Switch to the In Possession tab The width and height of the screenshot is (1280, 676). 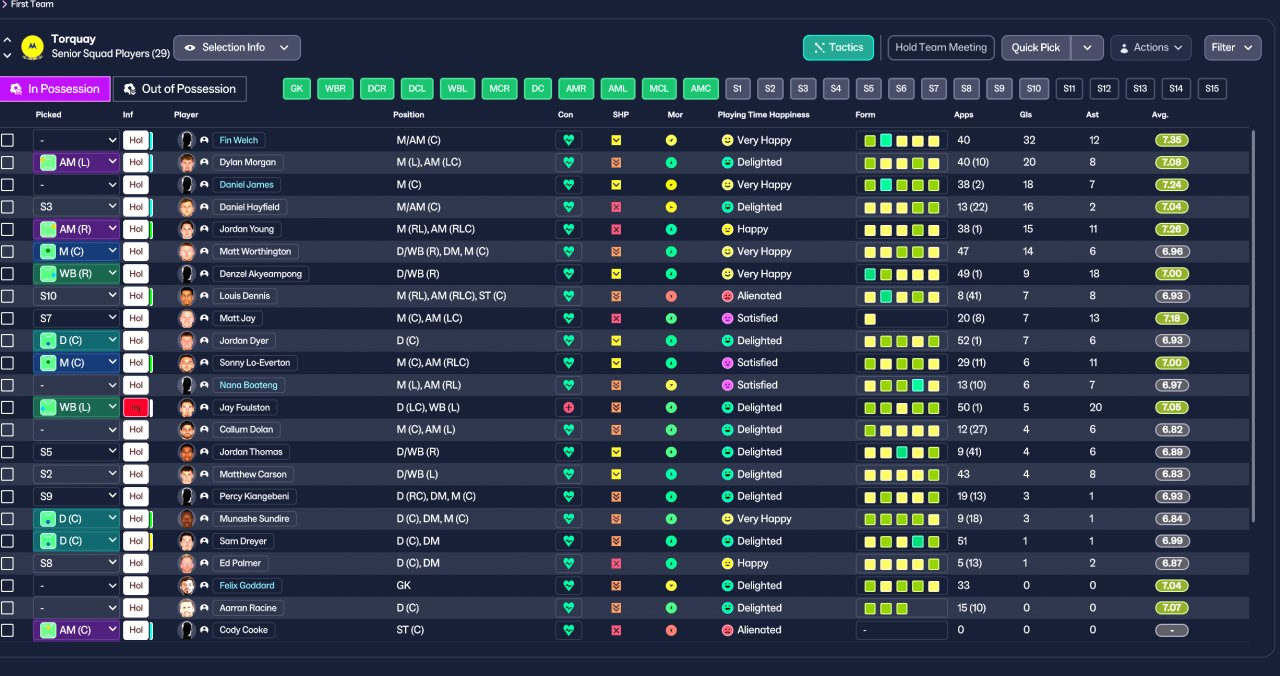55,89
